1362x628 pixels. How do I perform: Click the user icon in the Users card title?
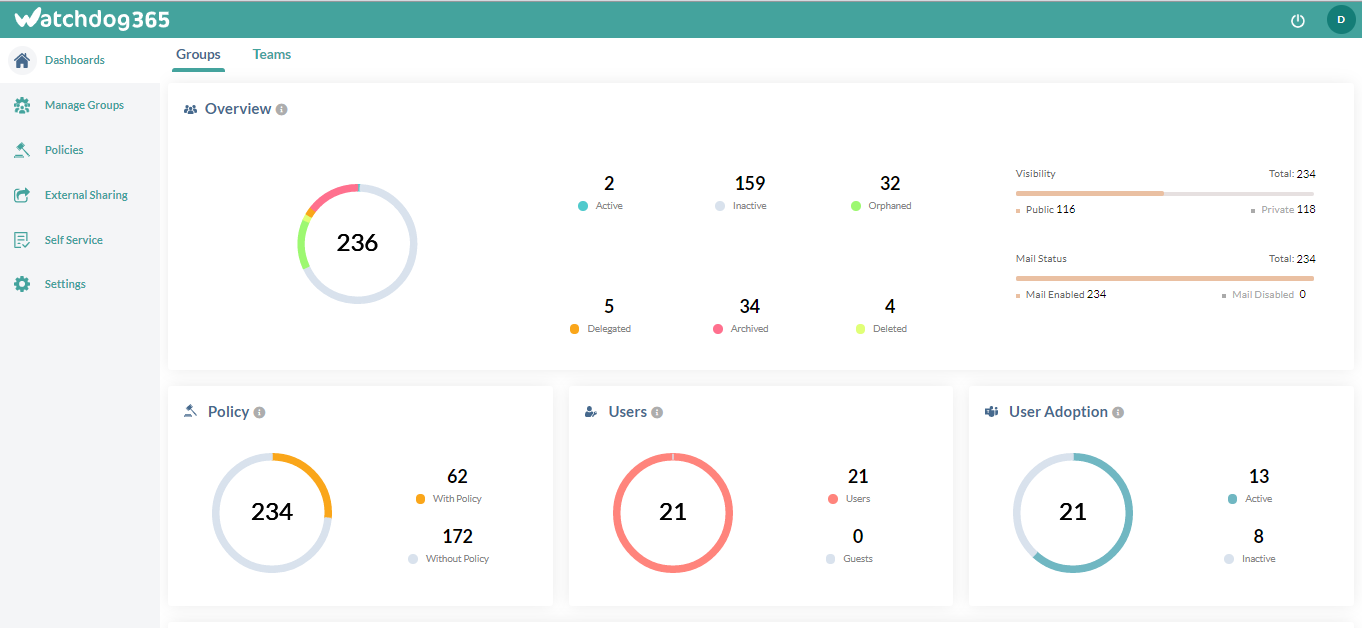(591, 411)
